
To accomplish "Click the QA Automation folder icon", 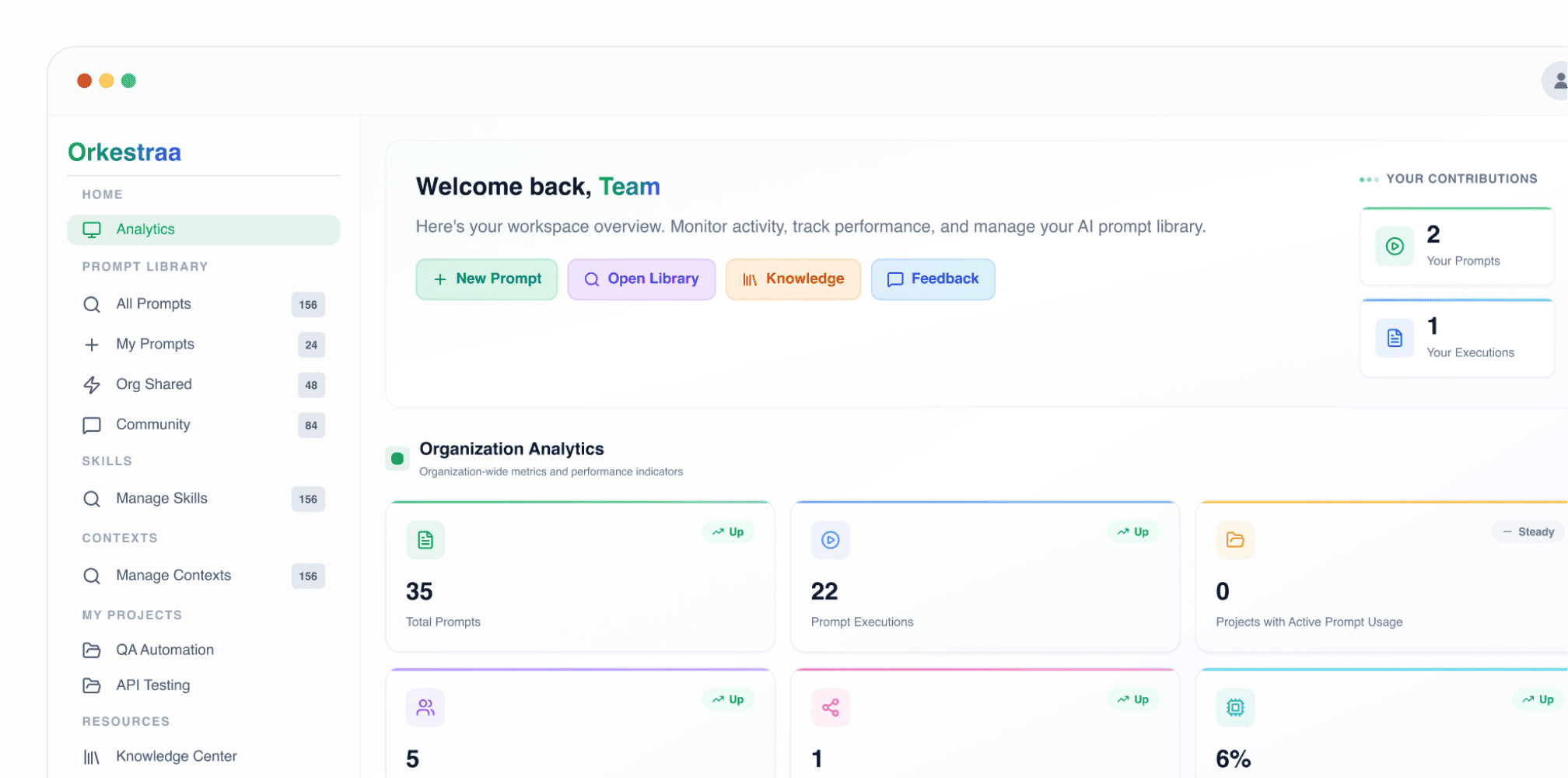I will [x=92, y=650].
